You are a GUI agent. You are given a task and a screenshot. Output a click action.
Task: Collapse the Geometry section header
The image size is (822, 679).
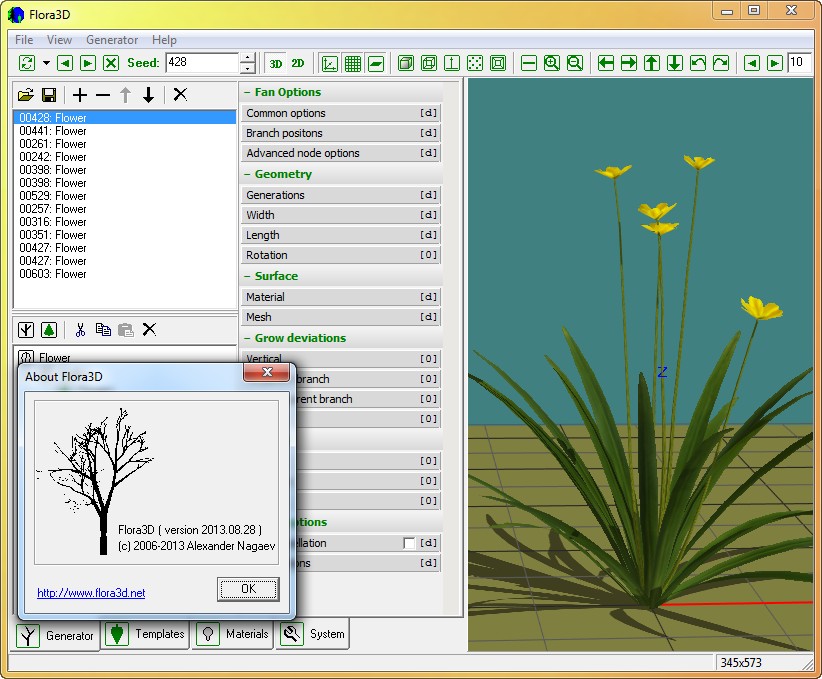(341, 174)
